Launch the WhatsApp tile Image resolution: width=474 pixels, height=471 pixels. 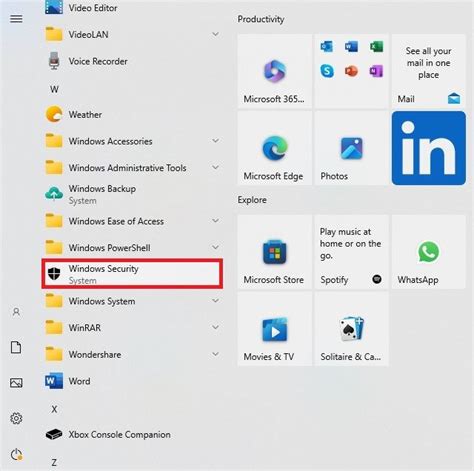click(x=429, y=252)
